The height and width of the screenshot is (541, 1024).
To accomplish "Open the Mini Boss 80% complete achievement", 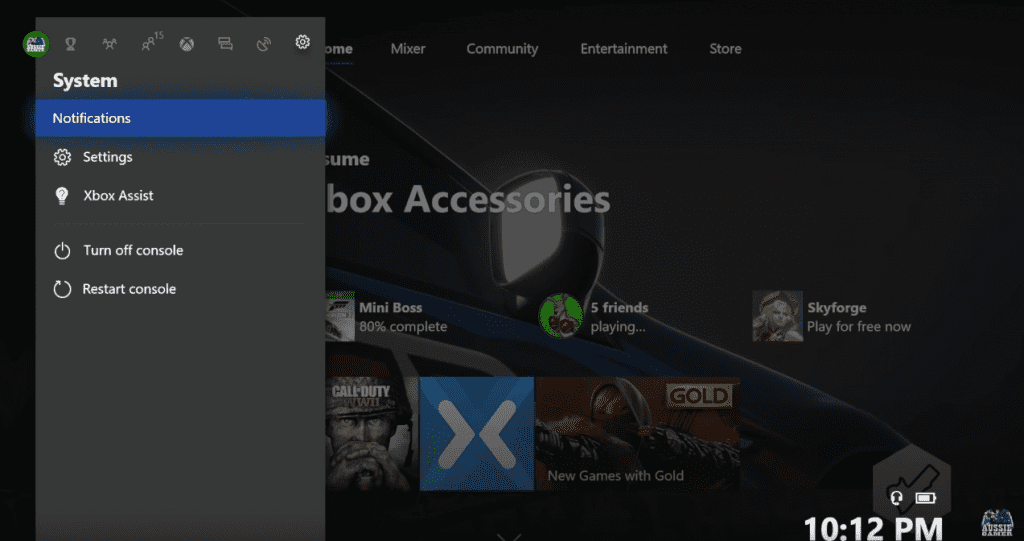I will point(387,317).
